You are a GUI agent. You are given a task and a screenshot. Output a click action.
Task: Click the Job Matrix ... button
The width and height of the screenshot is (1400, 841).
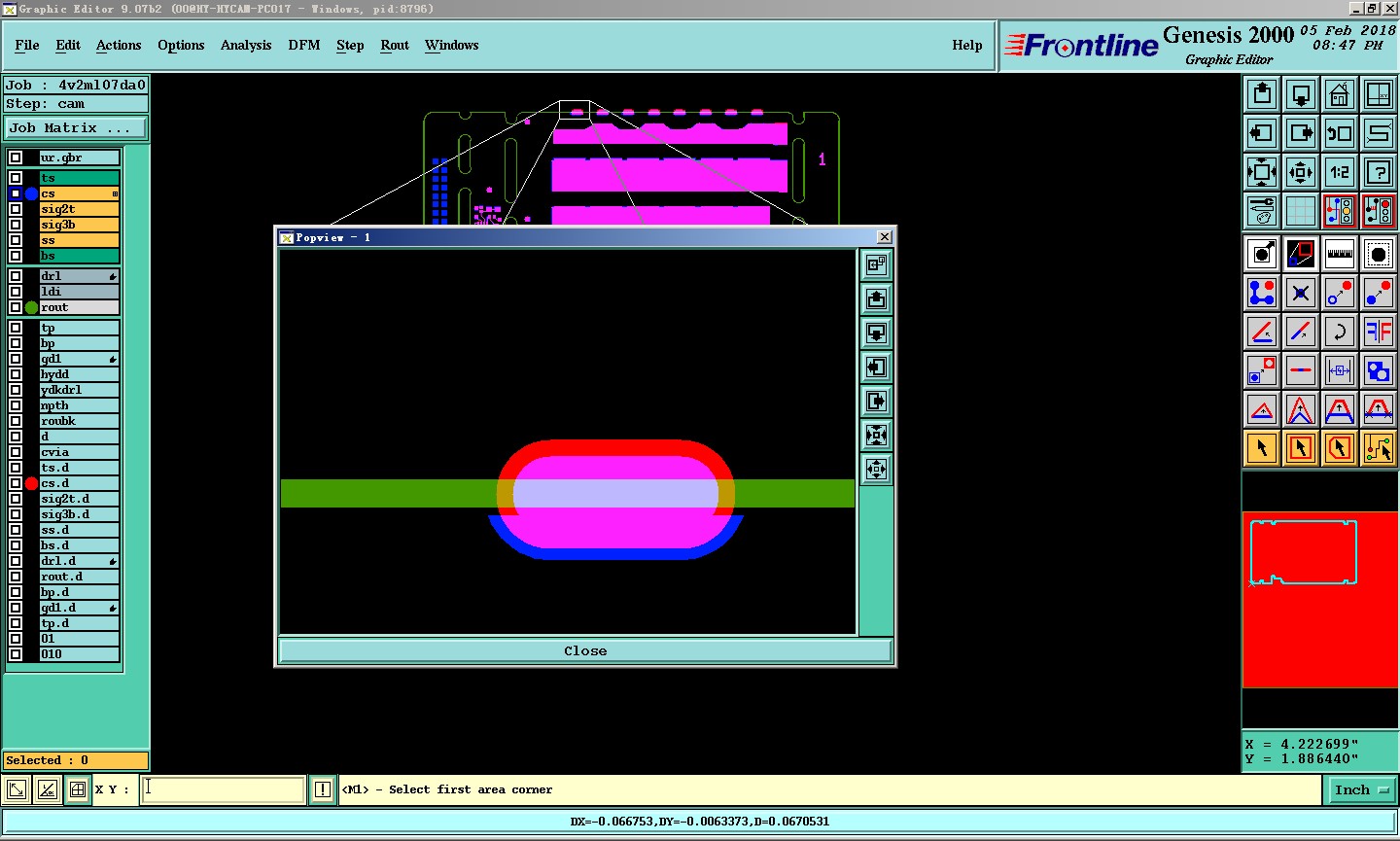[x=76, y=127]
